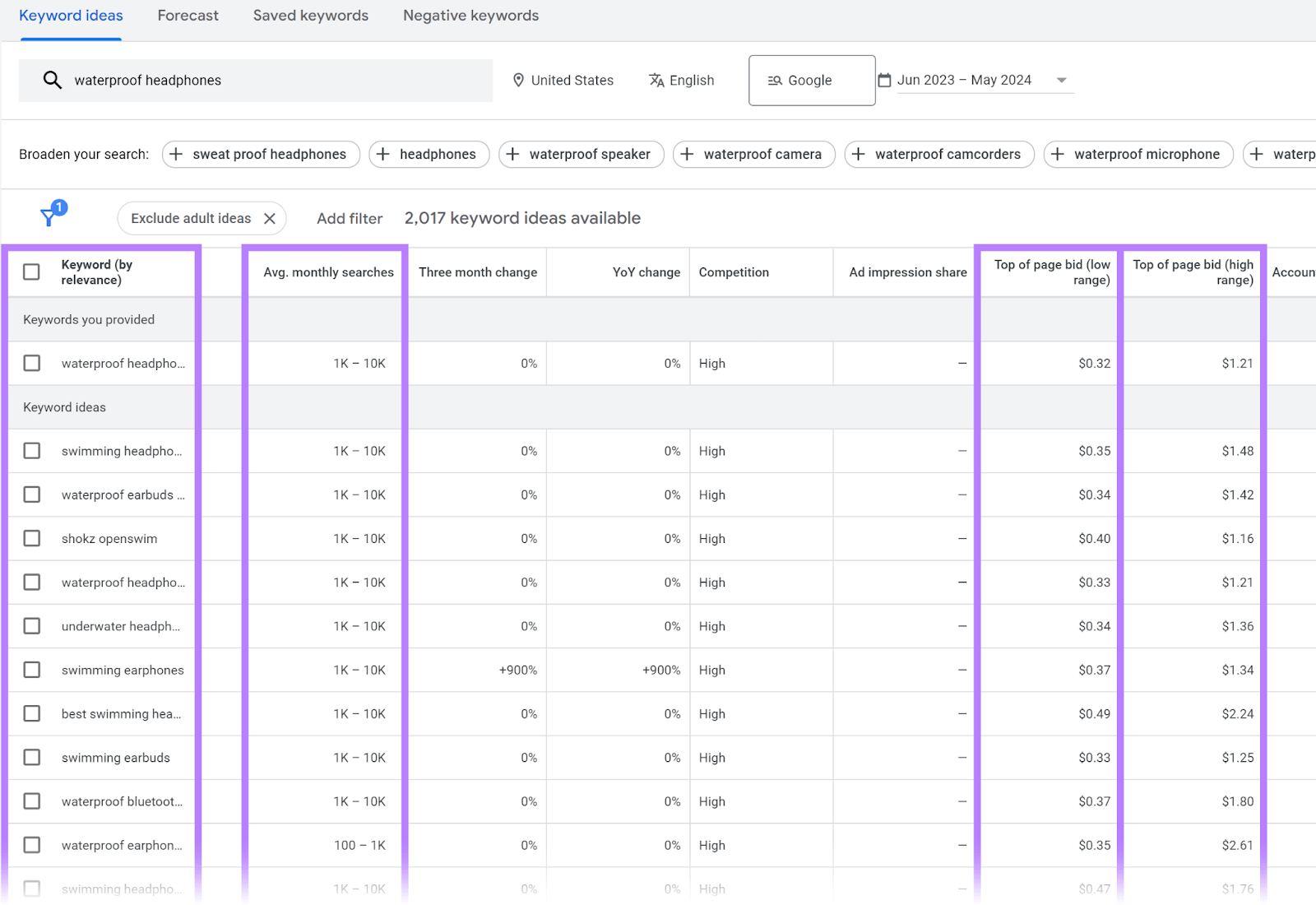
Task: Check the underwater headphones checkbox
Action: click(x=31, y=626)
